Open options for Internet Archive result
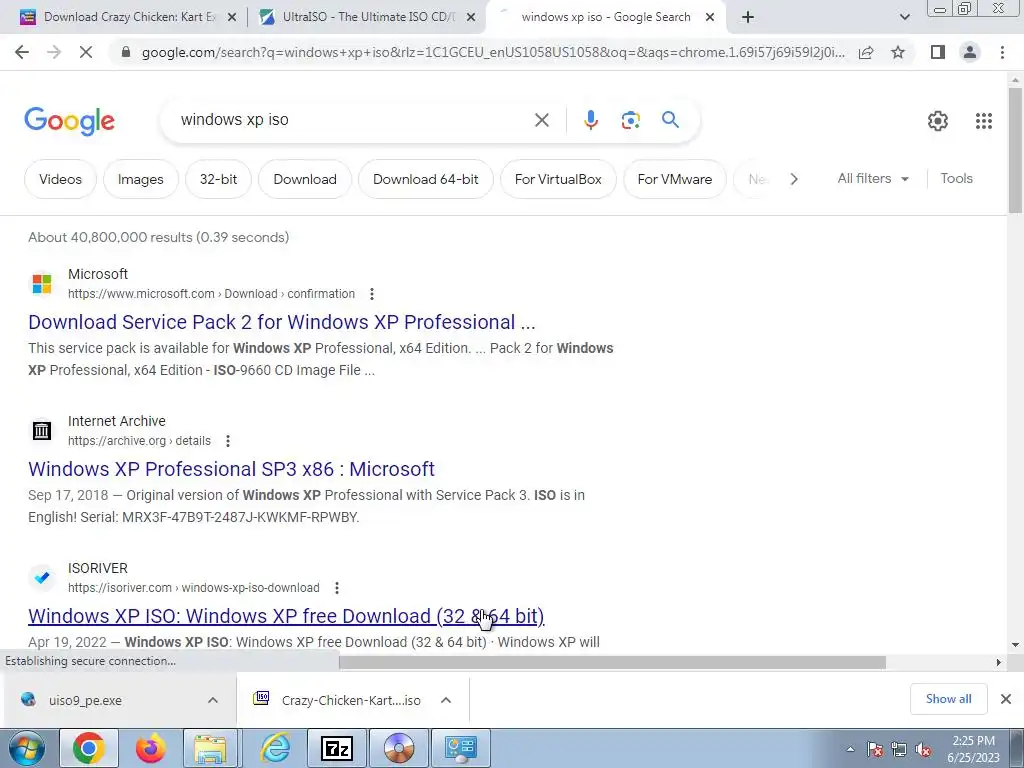 pos(228,441)
